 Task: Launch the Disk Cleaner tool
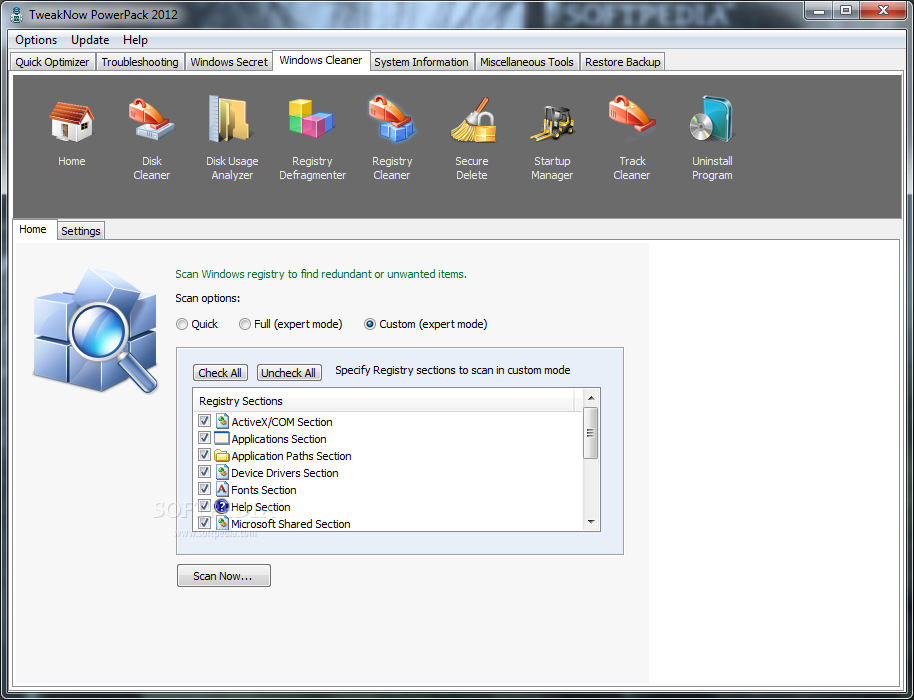[152, 119]
